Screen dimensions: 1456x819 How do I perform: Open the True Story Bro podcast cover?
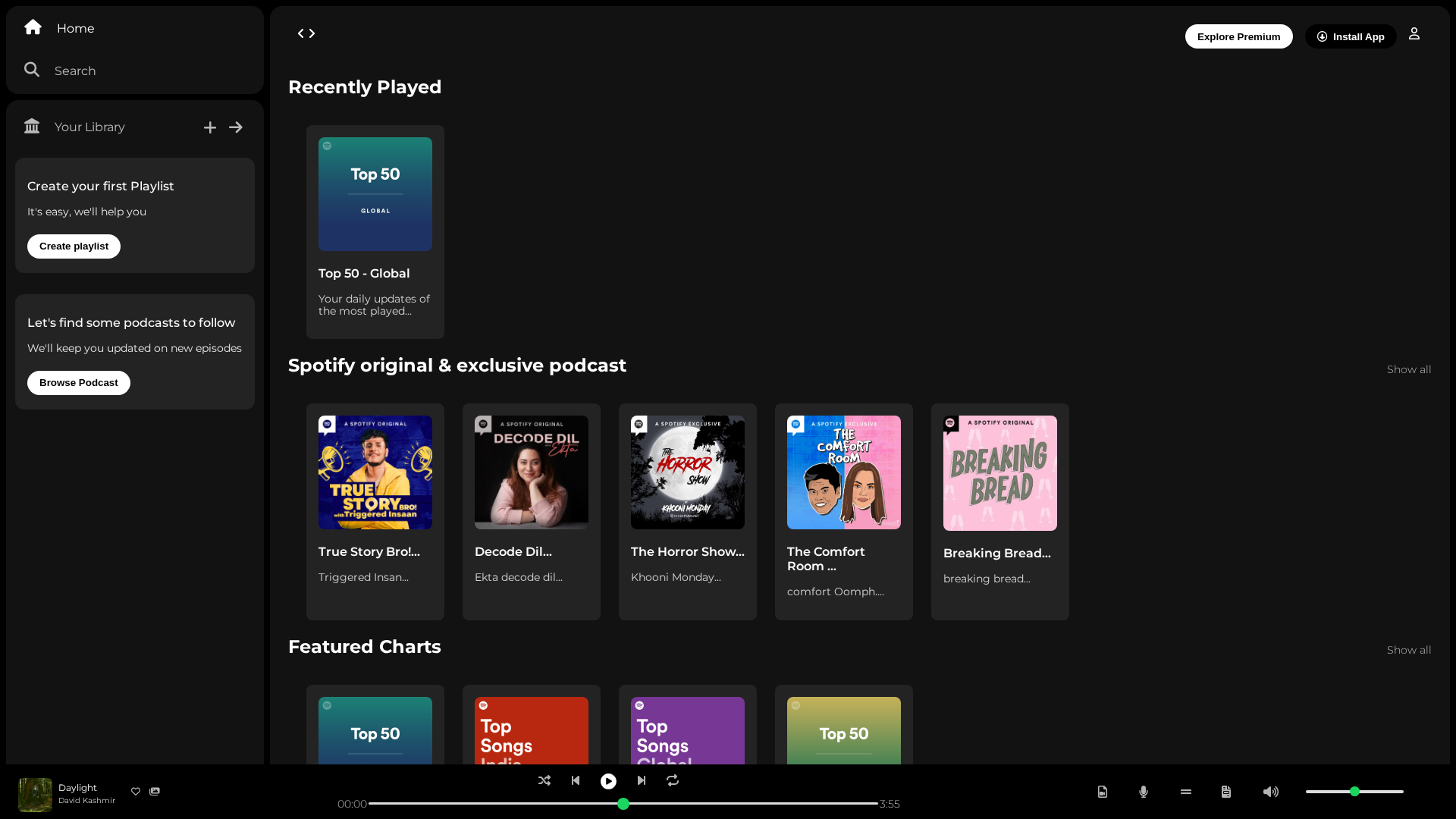click(375, 472)
